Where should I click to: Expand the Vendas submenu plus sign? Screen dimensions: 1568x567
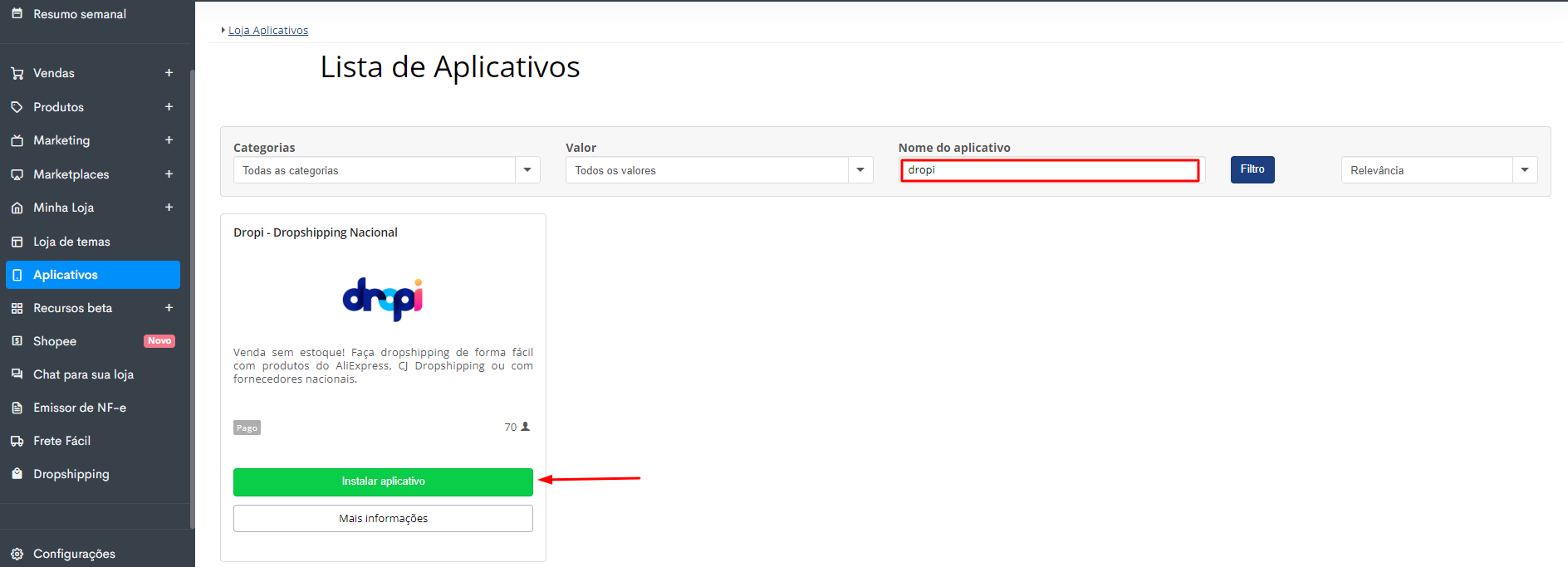(169, 73)
